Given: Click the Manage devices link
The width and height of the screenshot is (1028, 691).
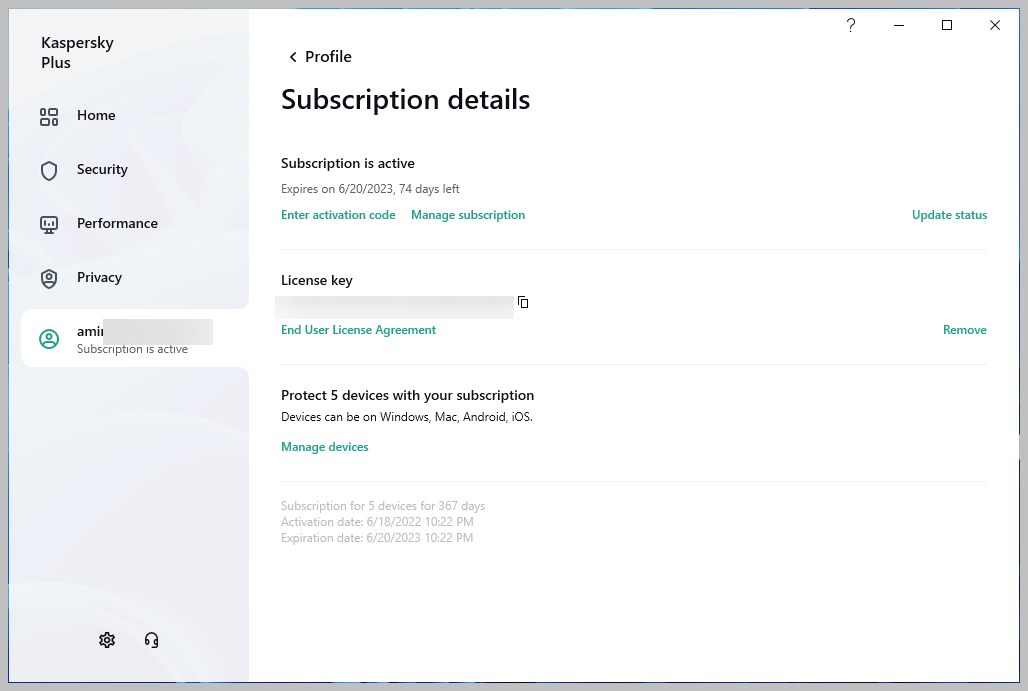Looking at the screenshot, I should (325, 447).
